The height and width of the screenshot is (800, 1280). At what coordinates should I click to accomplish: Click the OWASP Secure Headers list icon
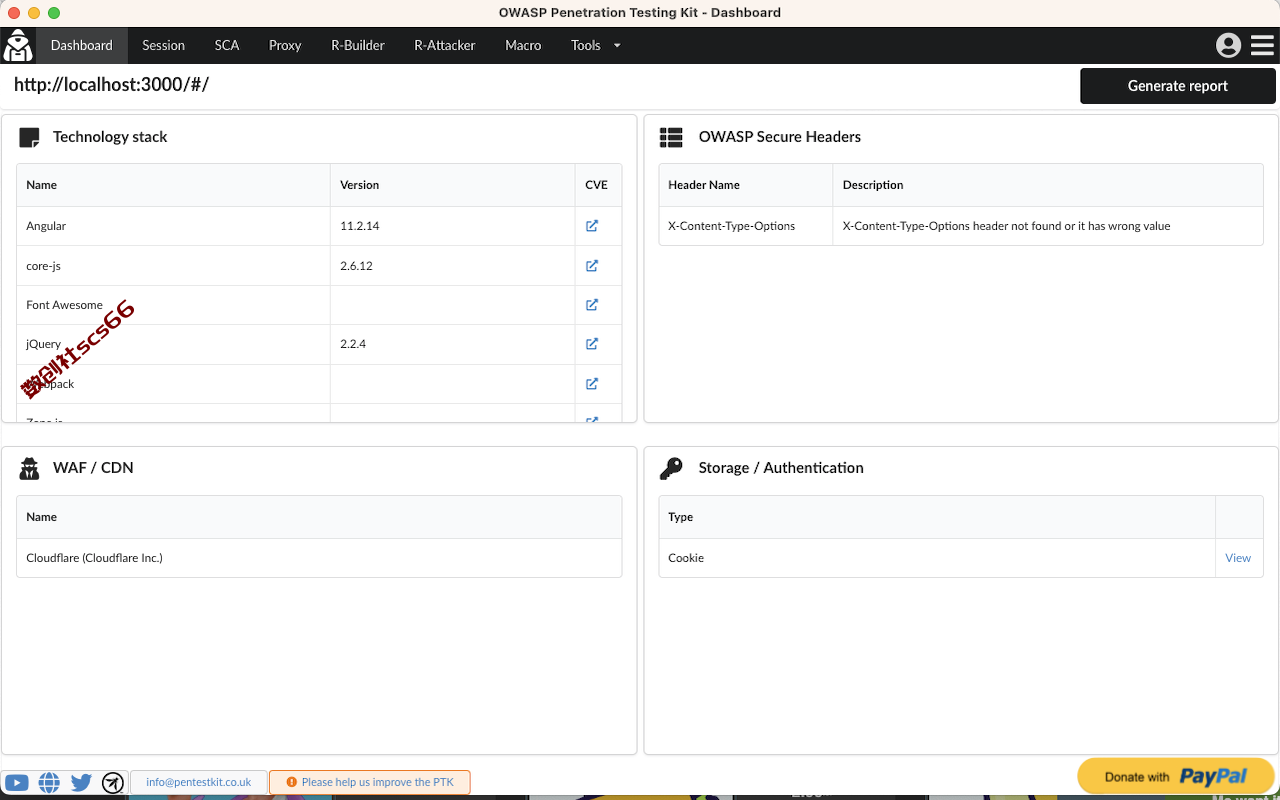point(671,137)
